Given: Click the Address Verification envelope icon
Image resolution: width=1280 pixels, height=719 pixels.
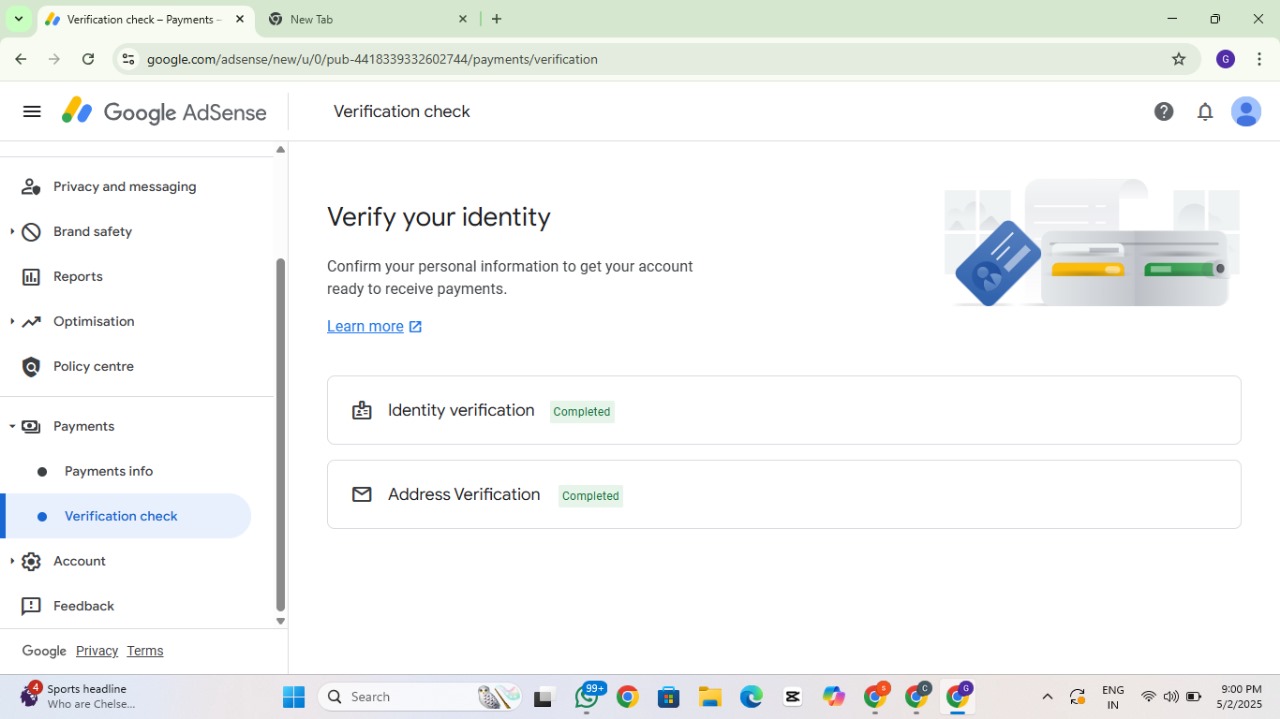Looking at the screenshot, I should 362,495.
